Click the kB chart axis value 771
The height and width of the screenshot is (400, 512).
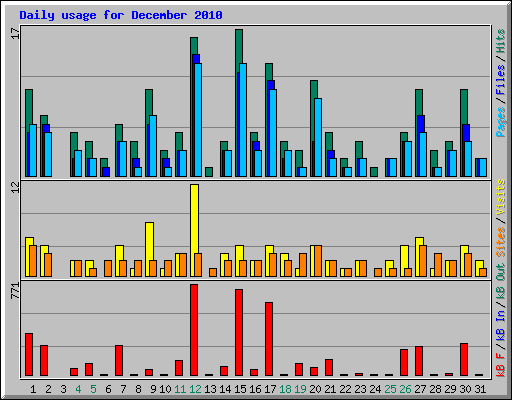[16, 290]
